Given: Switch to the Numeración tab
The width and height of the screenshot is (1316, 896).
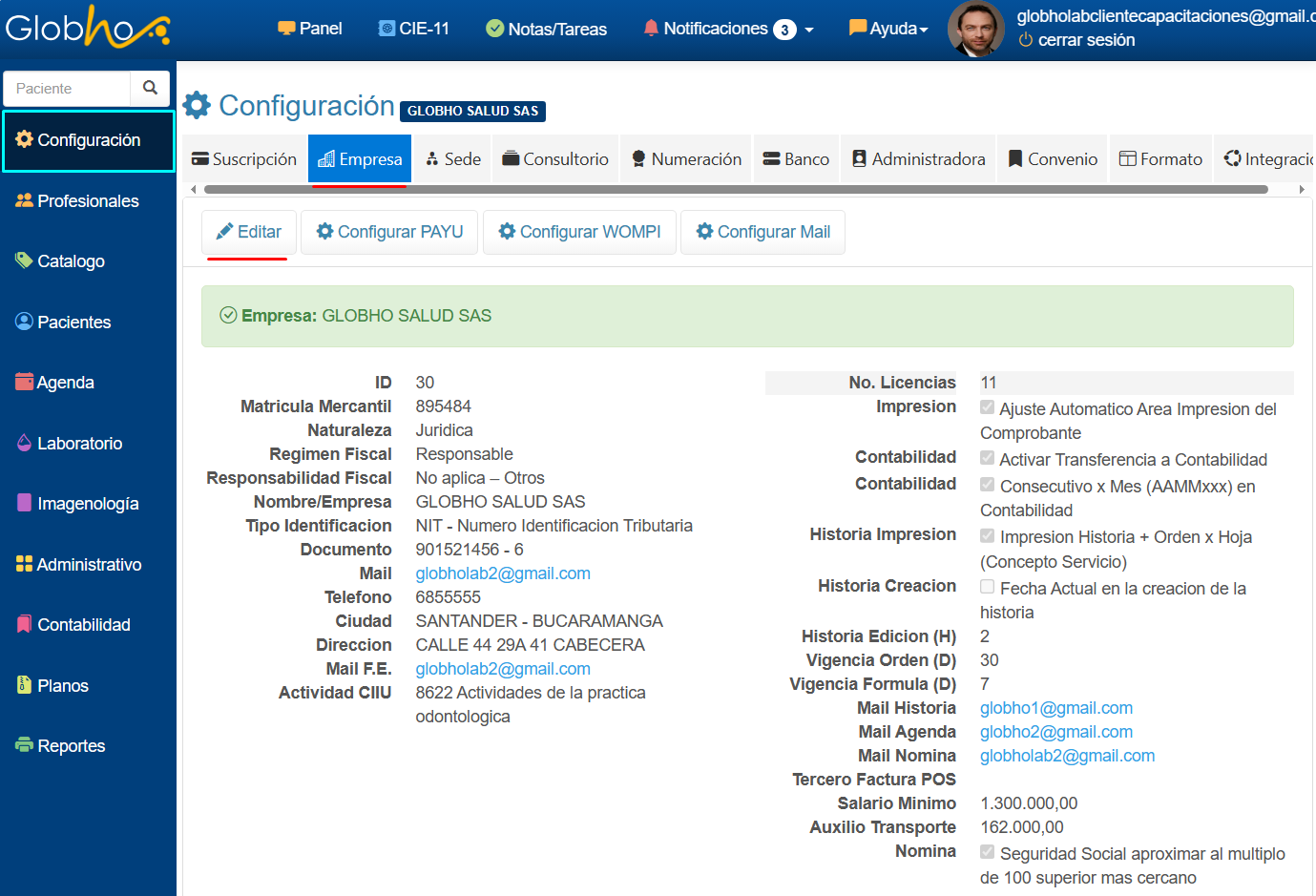Looking at the screenshot, I should (686, 159).
